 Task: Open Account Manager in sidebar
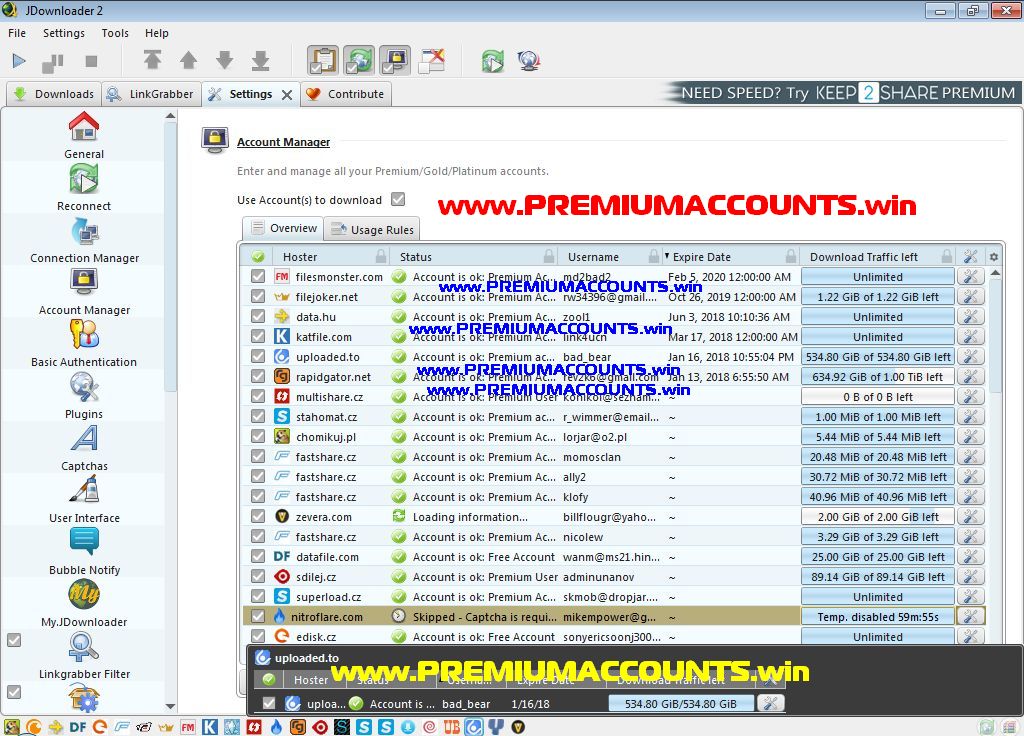84,292
